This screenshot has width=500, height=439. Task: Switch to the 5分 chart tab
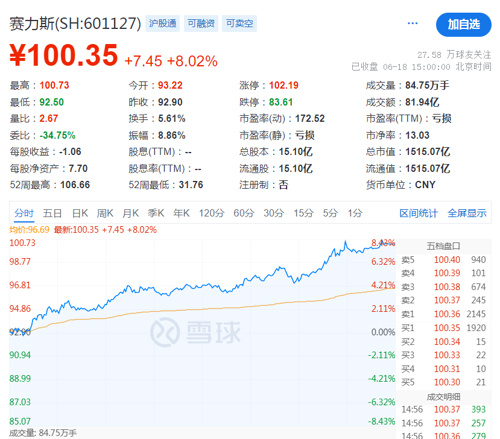pyautogui.click(x=330, y=213)
